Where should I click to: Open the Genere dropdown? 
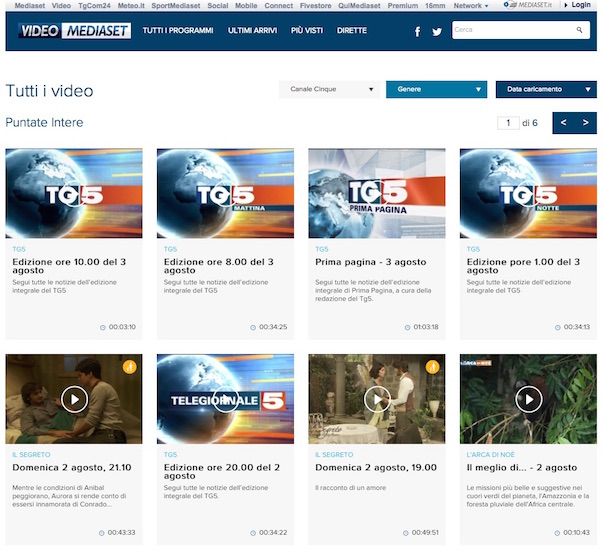(436, 90)
